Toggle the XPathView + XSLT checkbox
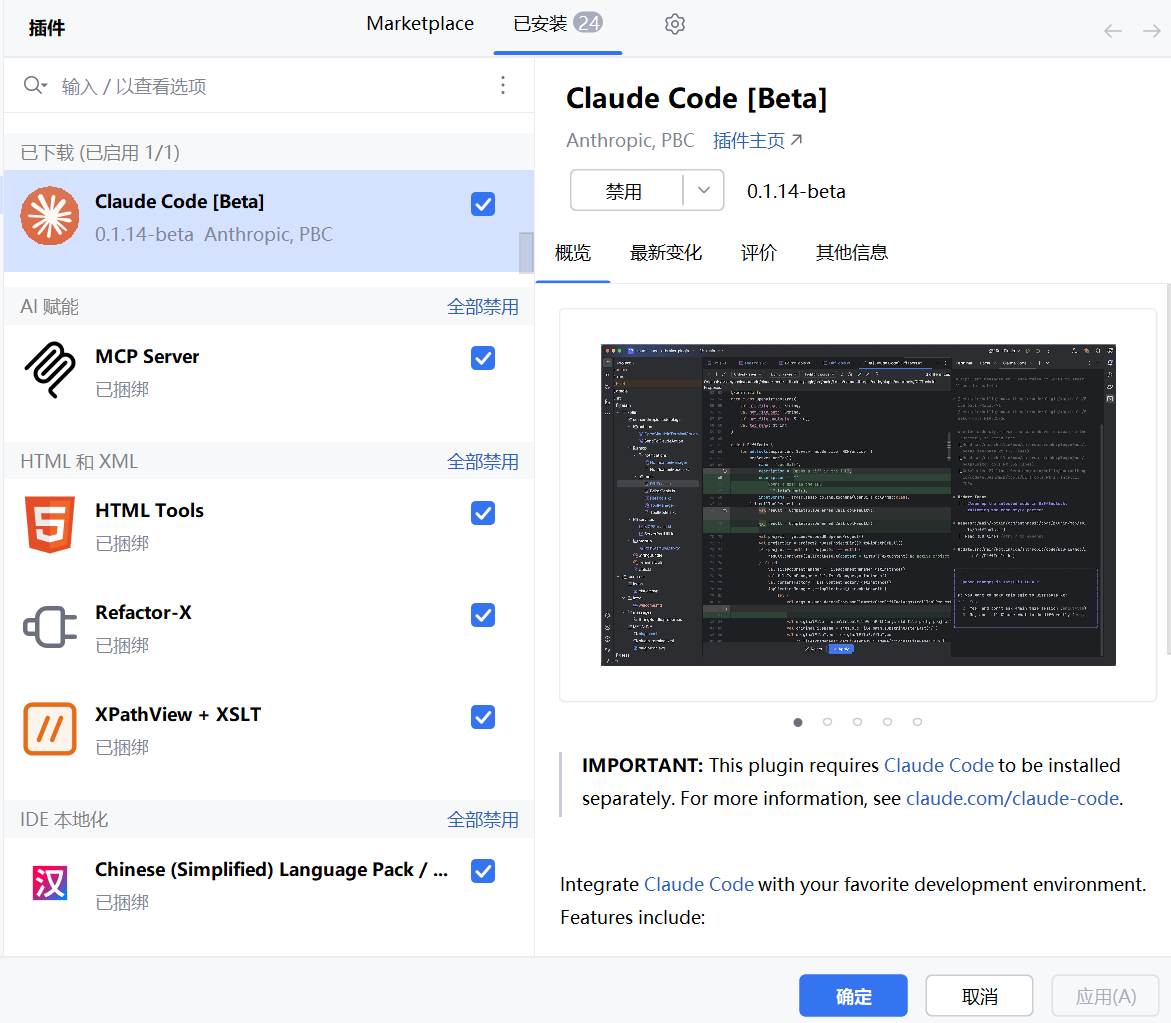Image resolution: width=1171 pixels, height=1023 pixels. [x=483, y=717]
